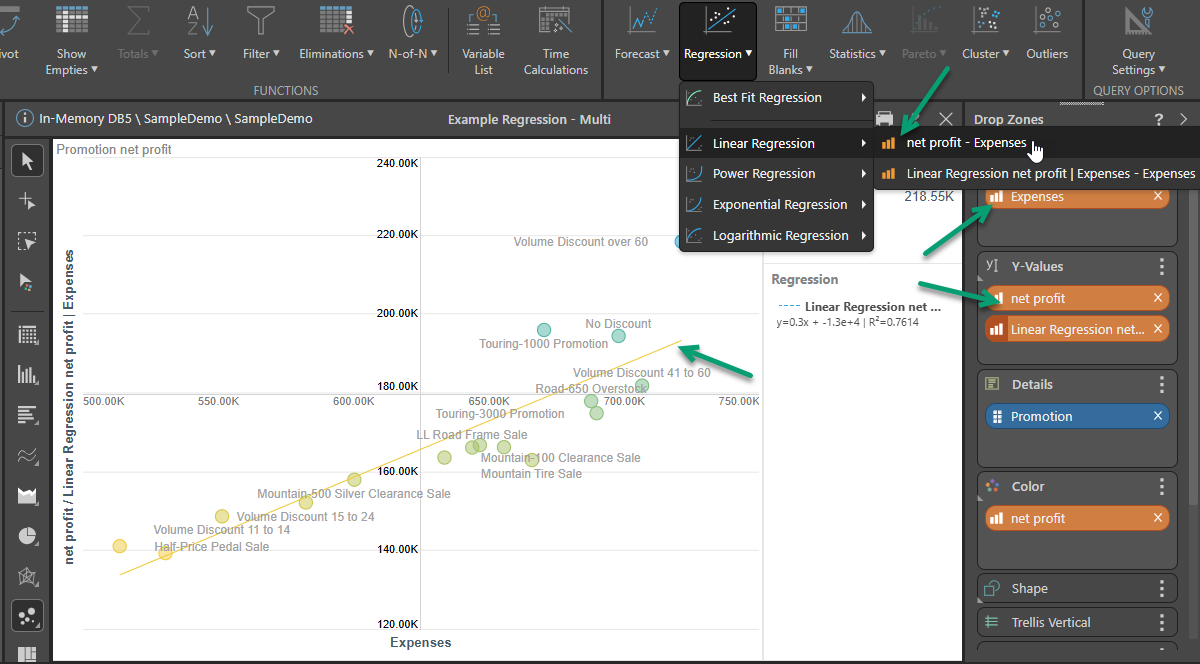This screenshot has height=664, width=1200.
Task: Switch to area chart visualization
Action: pos(27,496)
